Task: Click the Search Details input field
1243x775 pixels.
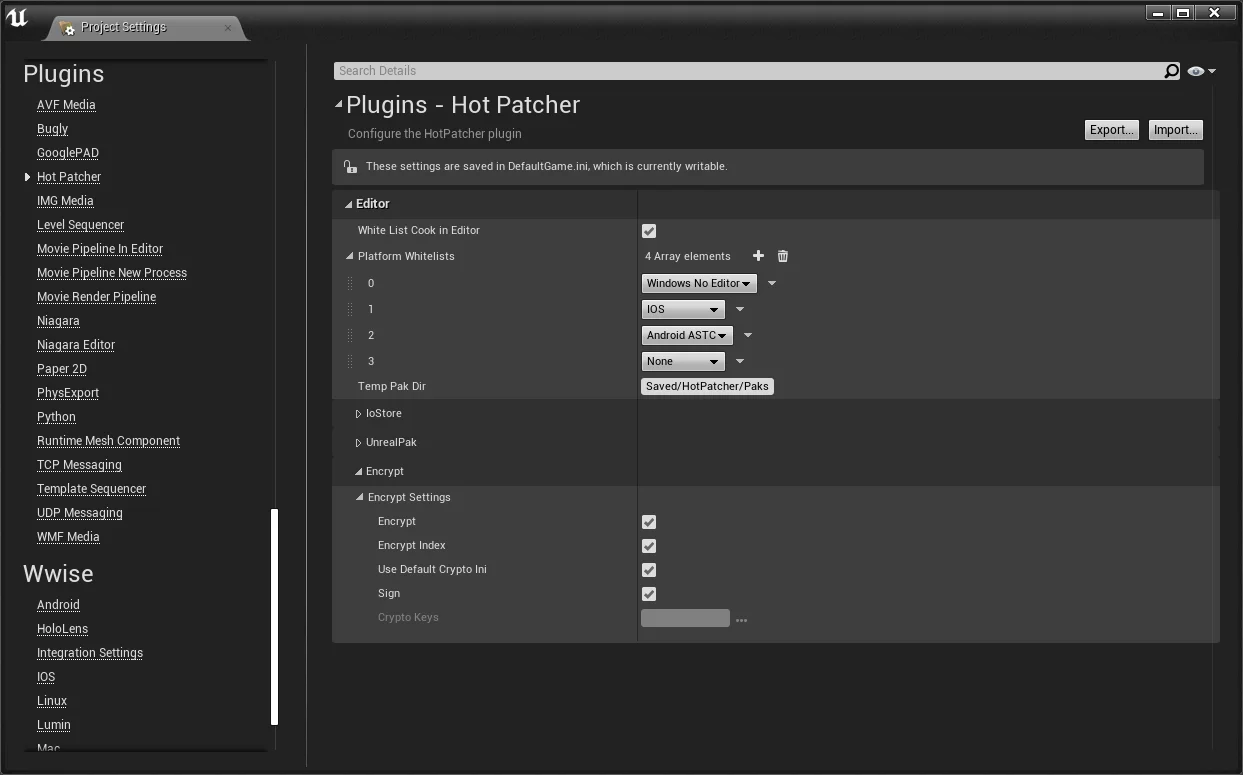Action: [748, 71]
